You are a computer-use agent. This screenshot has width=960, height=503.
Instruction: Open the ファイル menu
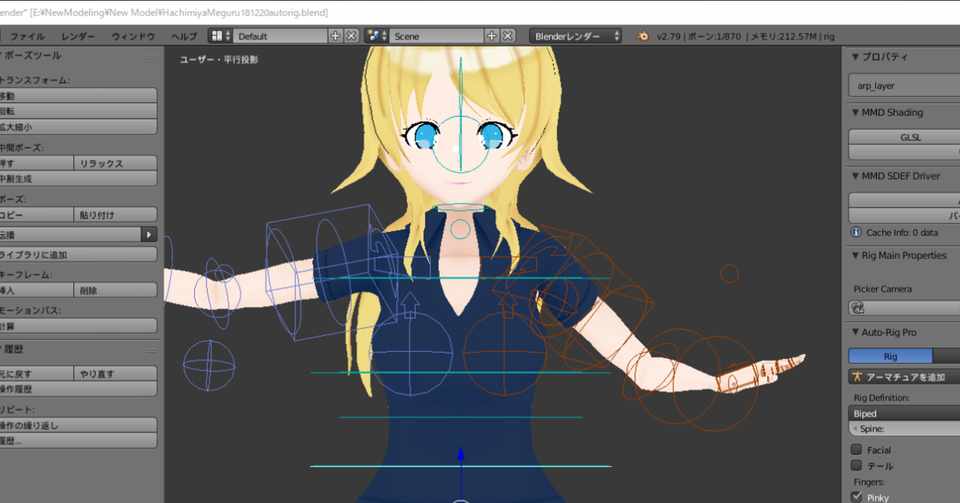pyautogui.click(x=28, y=37)
